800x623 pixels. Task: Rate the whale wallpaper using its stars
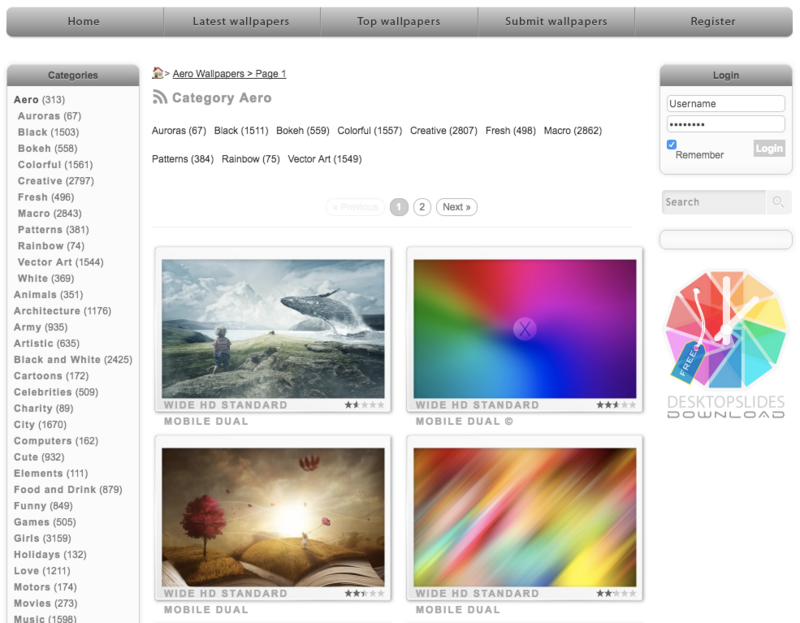(x=364, y=405)
